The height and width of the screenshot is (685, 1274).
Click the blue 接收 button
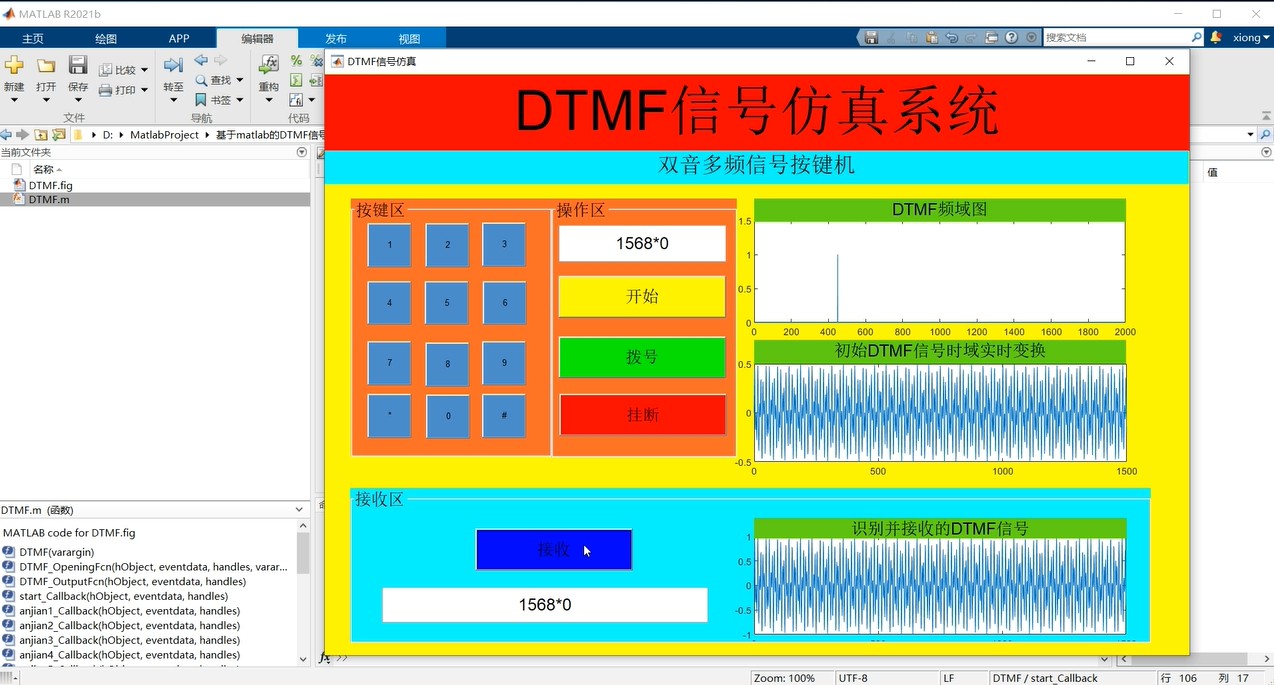pos(554,549)
